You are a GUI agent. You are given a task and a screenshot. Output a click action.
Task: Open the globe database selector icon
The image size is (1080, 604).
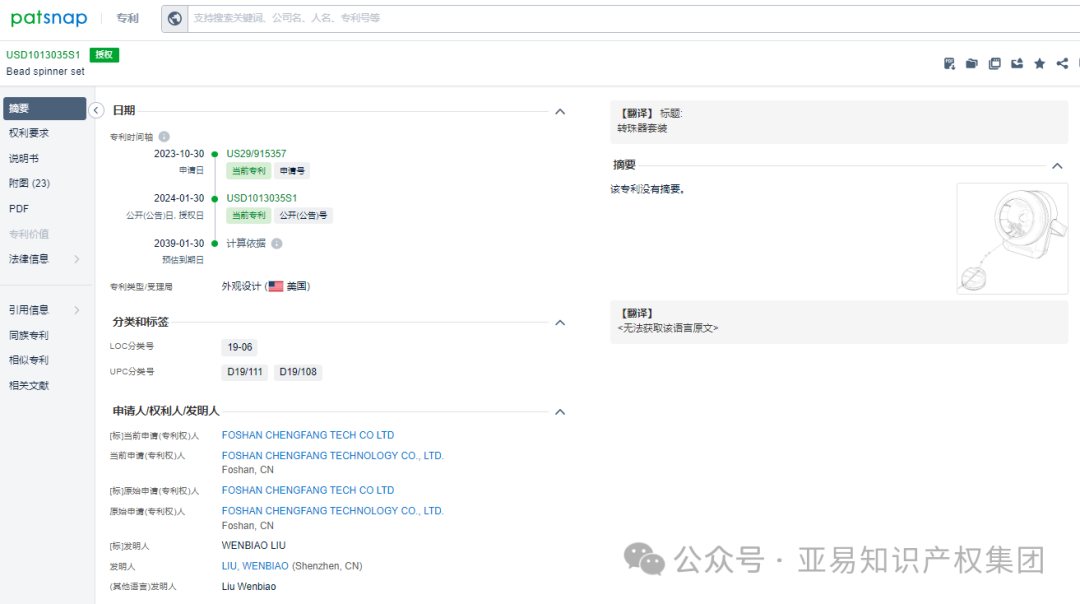point(175,19)
